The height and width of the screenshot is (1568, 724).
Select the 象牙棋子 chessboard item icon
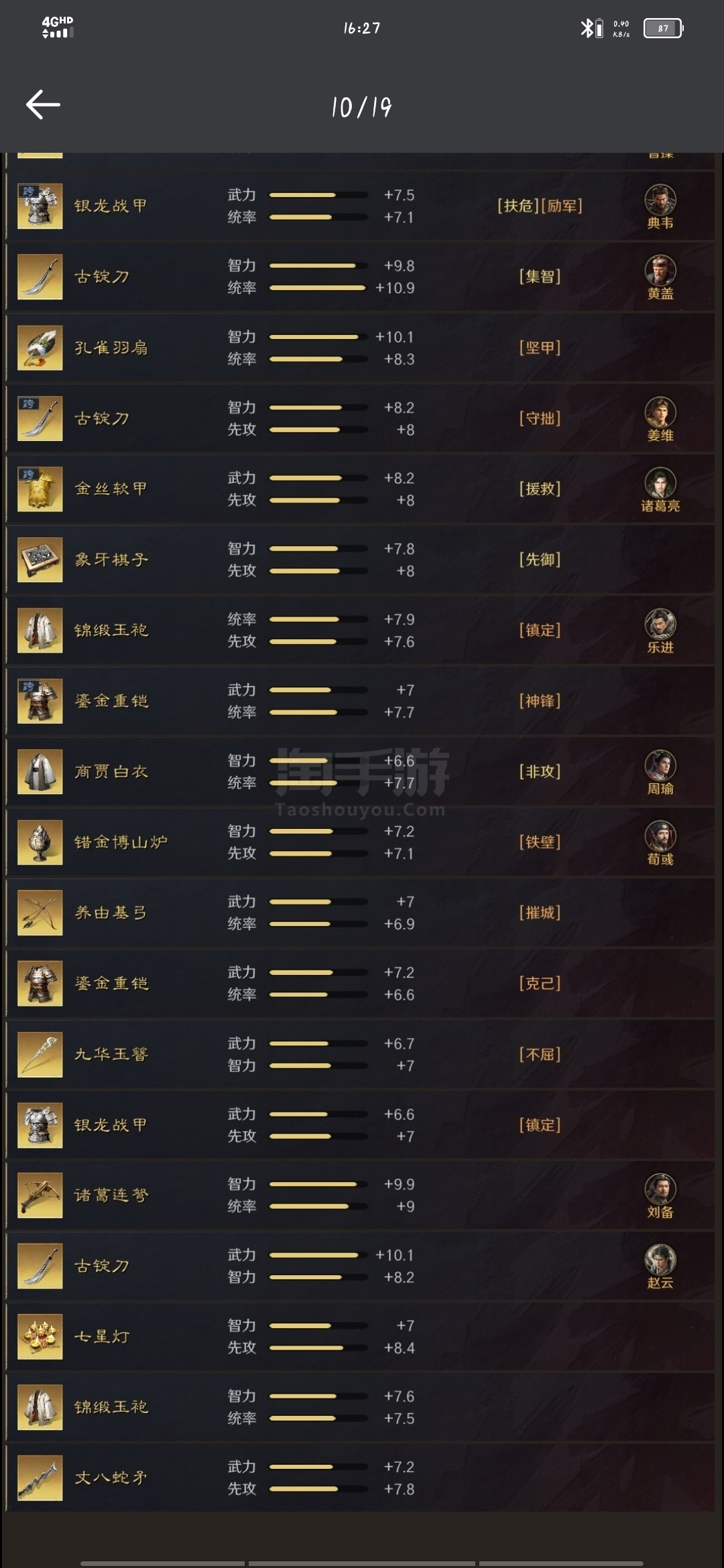click(40, 560)
